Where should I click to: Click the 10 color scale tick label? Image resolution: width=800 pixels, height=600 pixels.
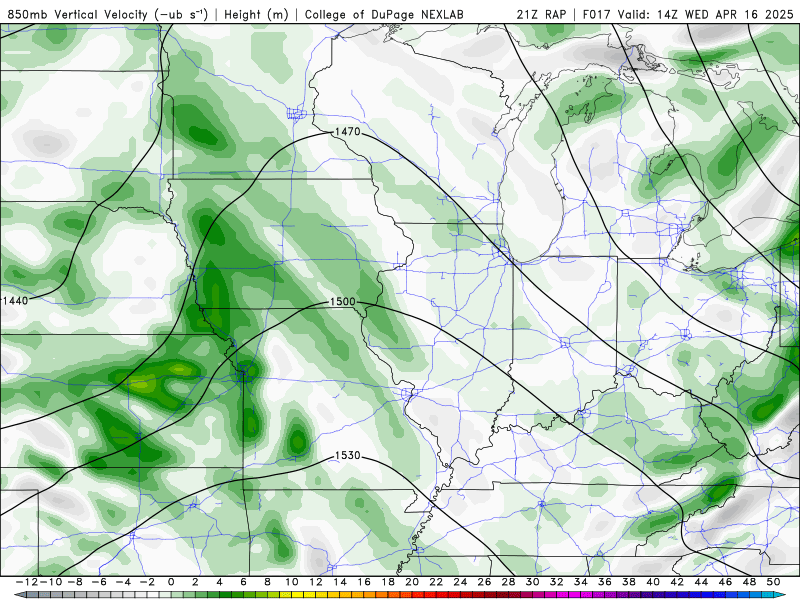coord(291,582)
